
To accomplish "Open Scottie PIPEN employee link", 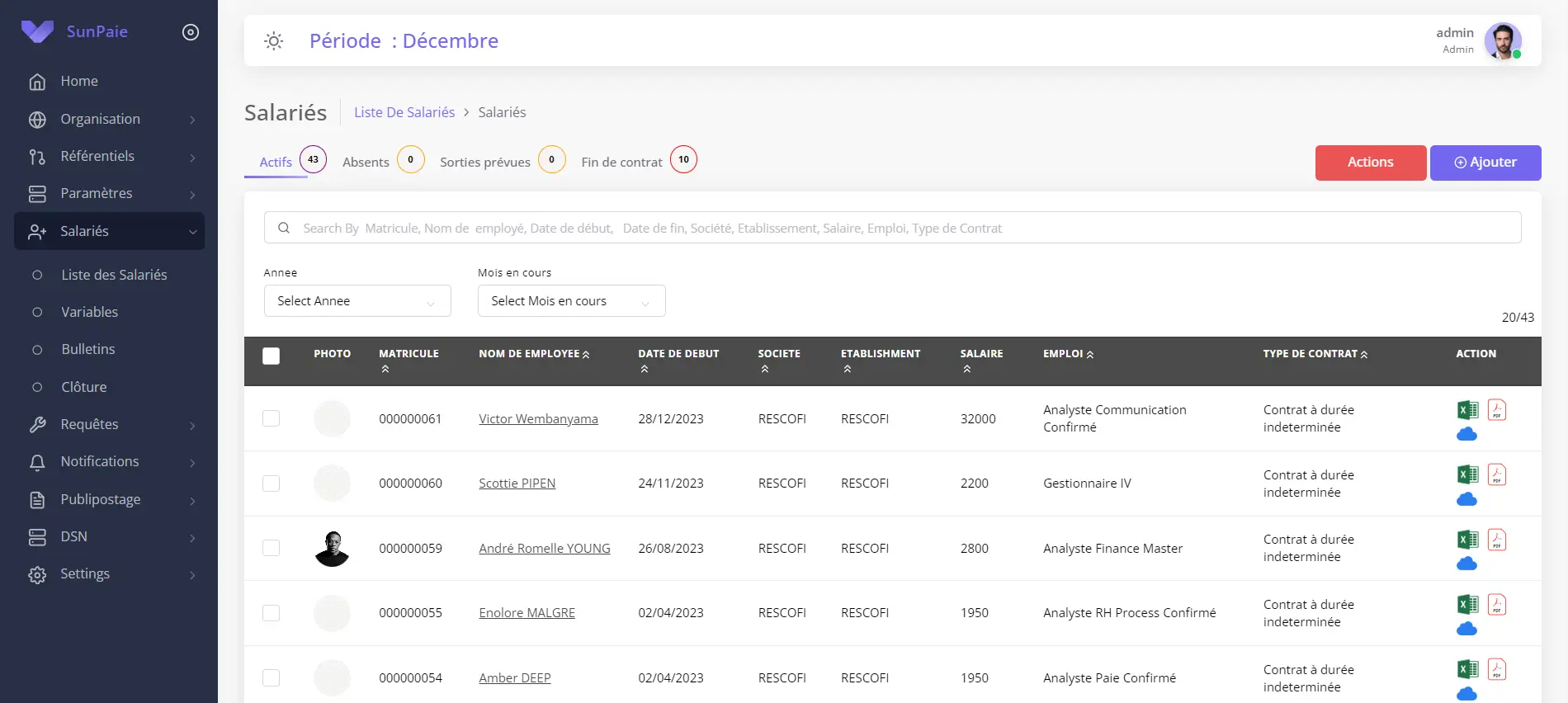I will 517,484.
